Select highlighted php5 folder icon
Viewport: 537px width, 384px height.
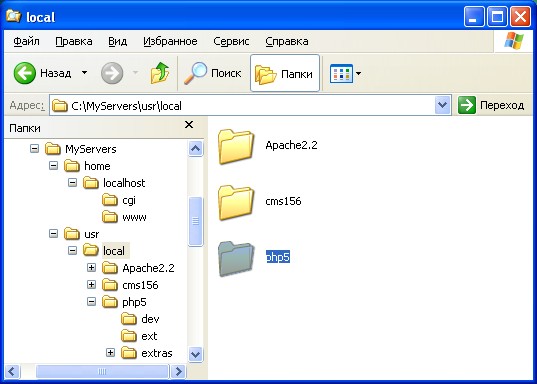pos(236,259)
